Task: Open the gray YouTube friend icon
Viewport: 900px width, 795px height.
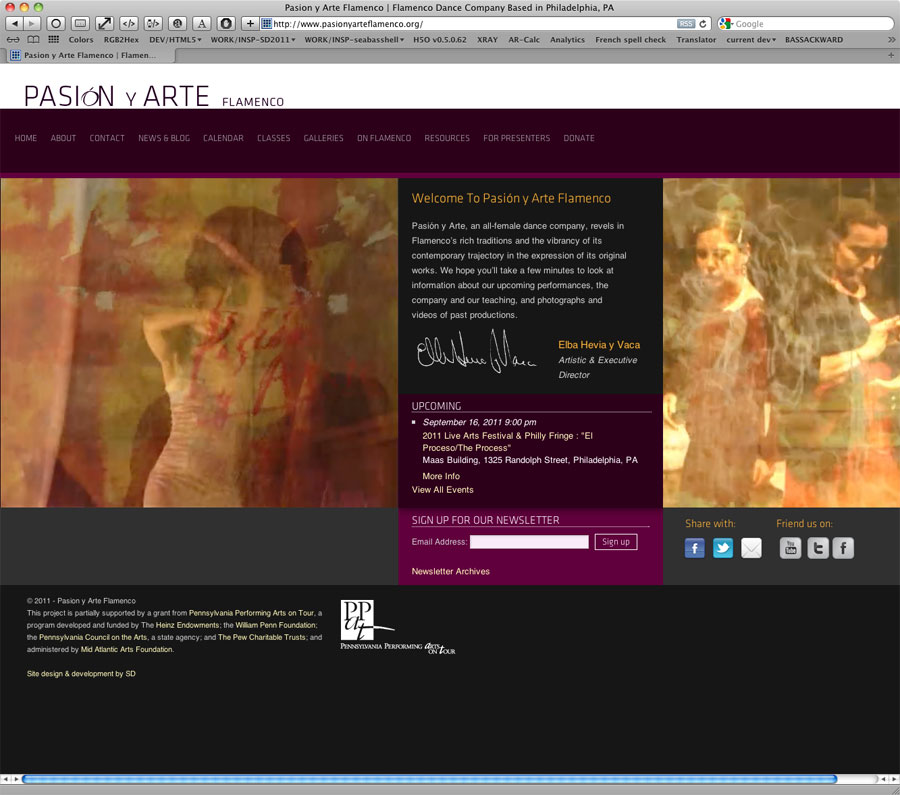Action: point(791,548)
